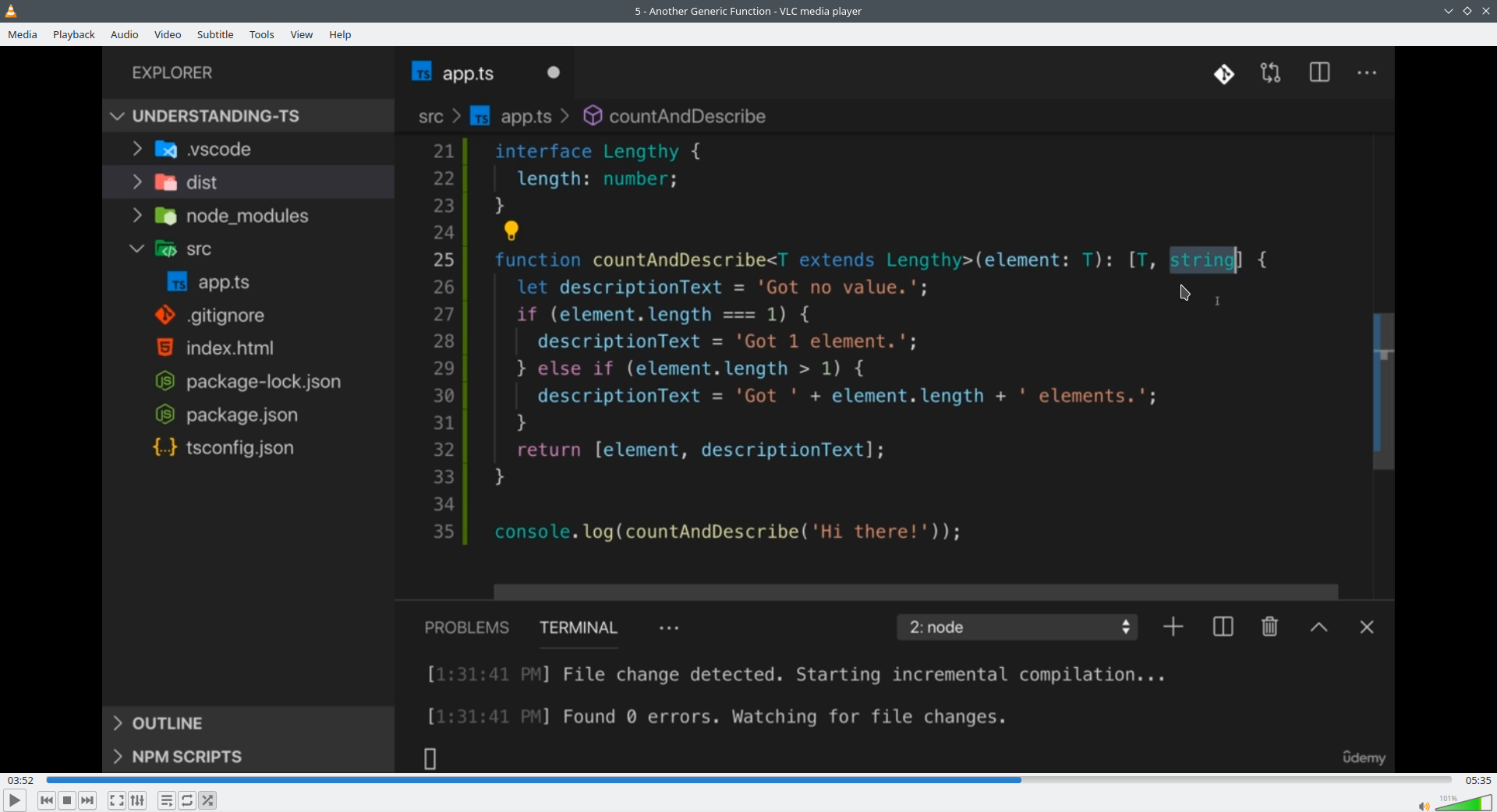Image resolution: width=1497 pixels, height=812 pixels.
Task: Open the Tools menu
Action: (x=262, y=34)
